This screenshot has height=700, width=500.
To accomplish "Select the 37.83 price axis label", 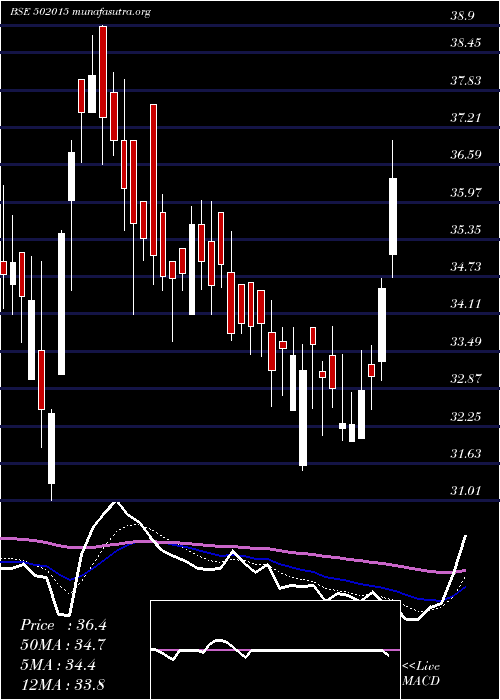I will click(x=466, y=80).
